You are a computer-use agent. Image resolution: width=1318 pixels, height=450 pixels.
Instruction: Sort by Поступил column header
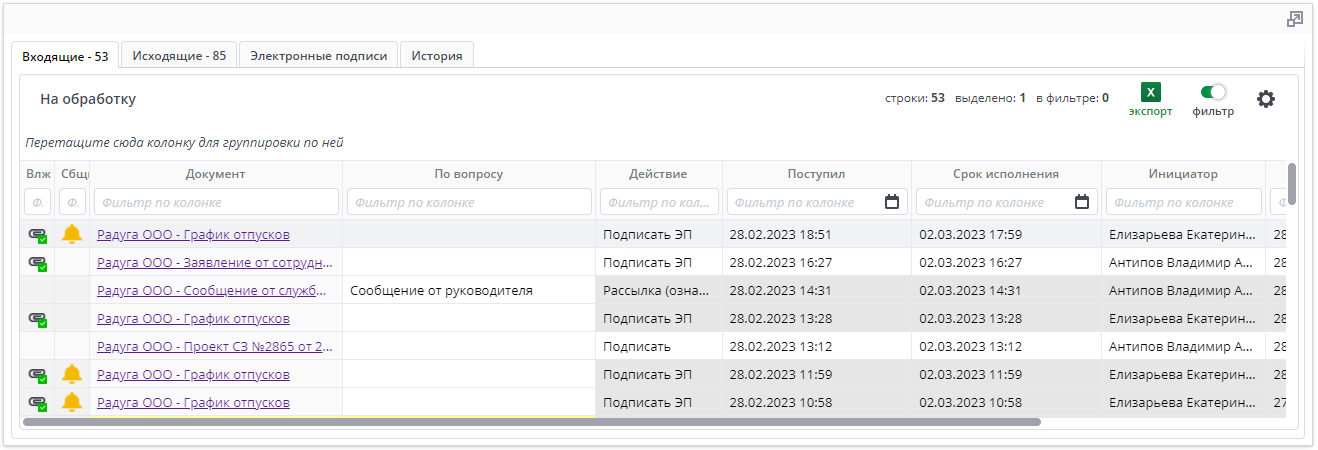(x=816, y=174)
